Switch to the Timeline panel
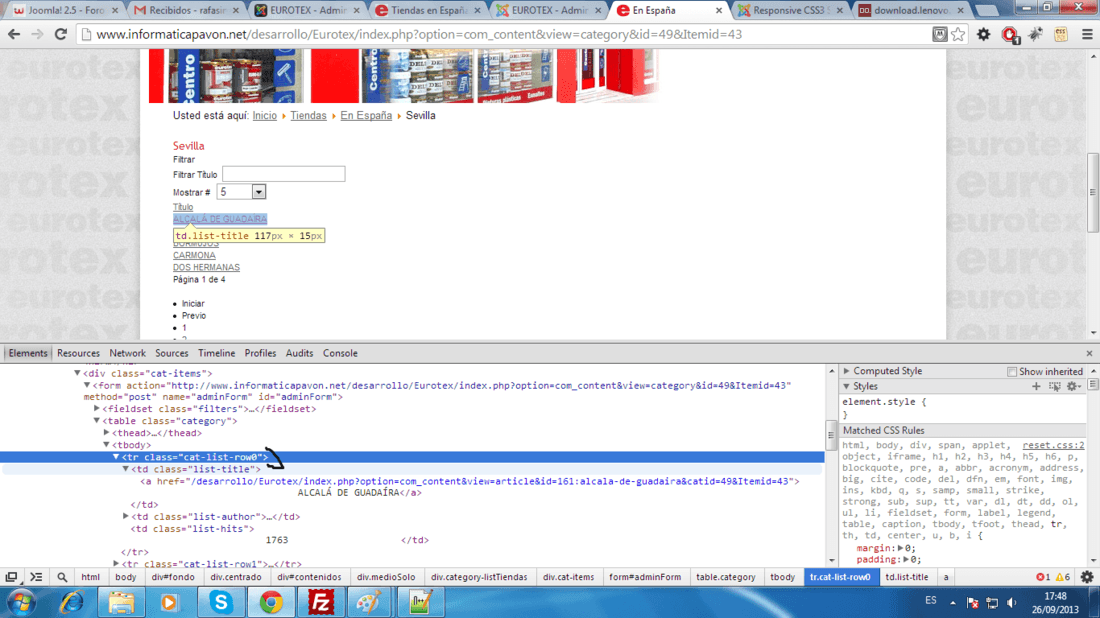The height and width of the screenshot is (618, 1100). click(216, 354)
